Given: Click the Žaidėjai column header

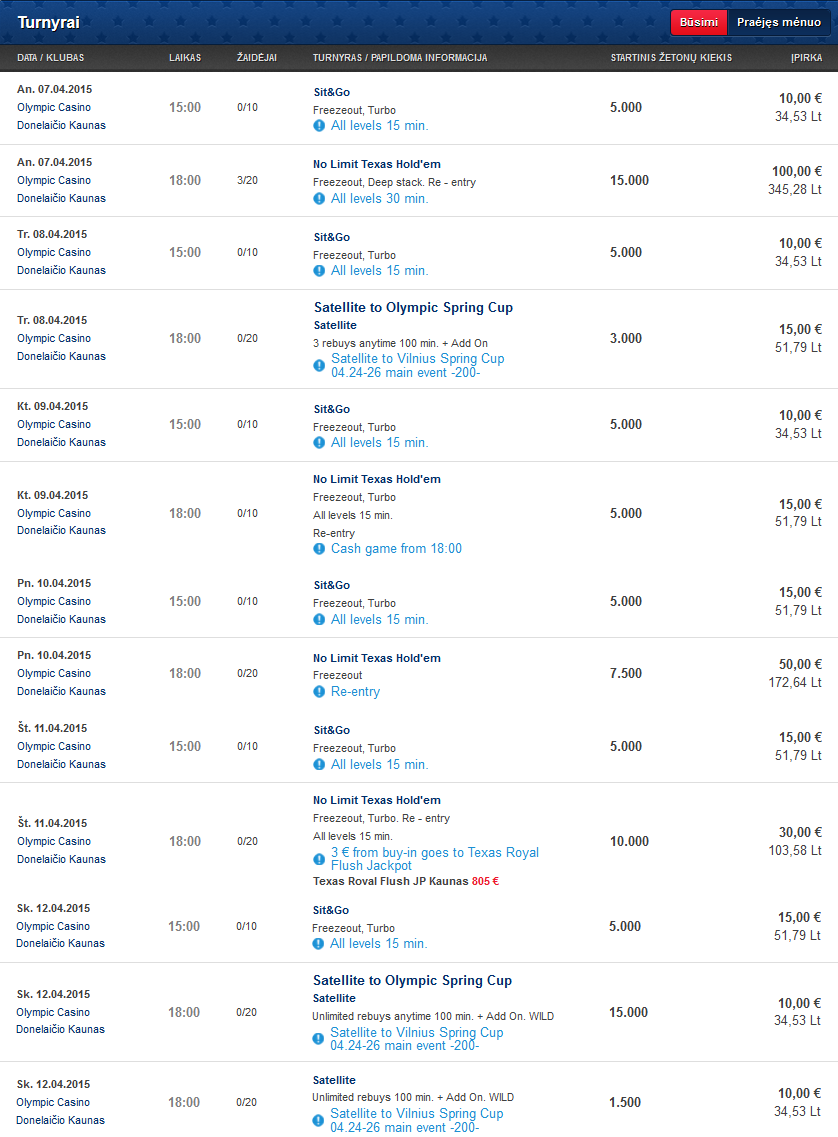Looking at the screenshot, I should pyautogui.click(x=257, y=58).
